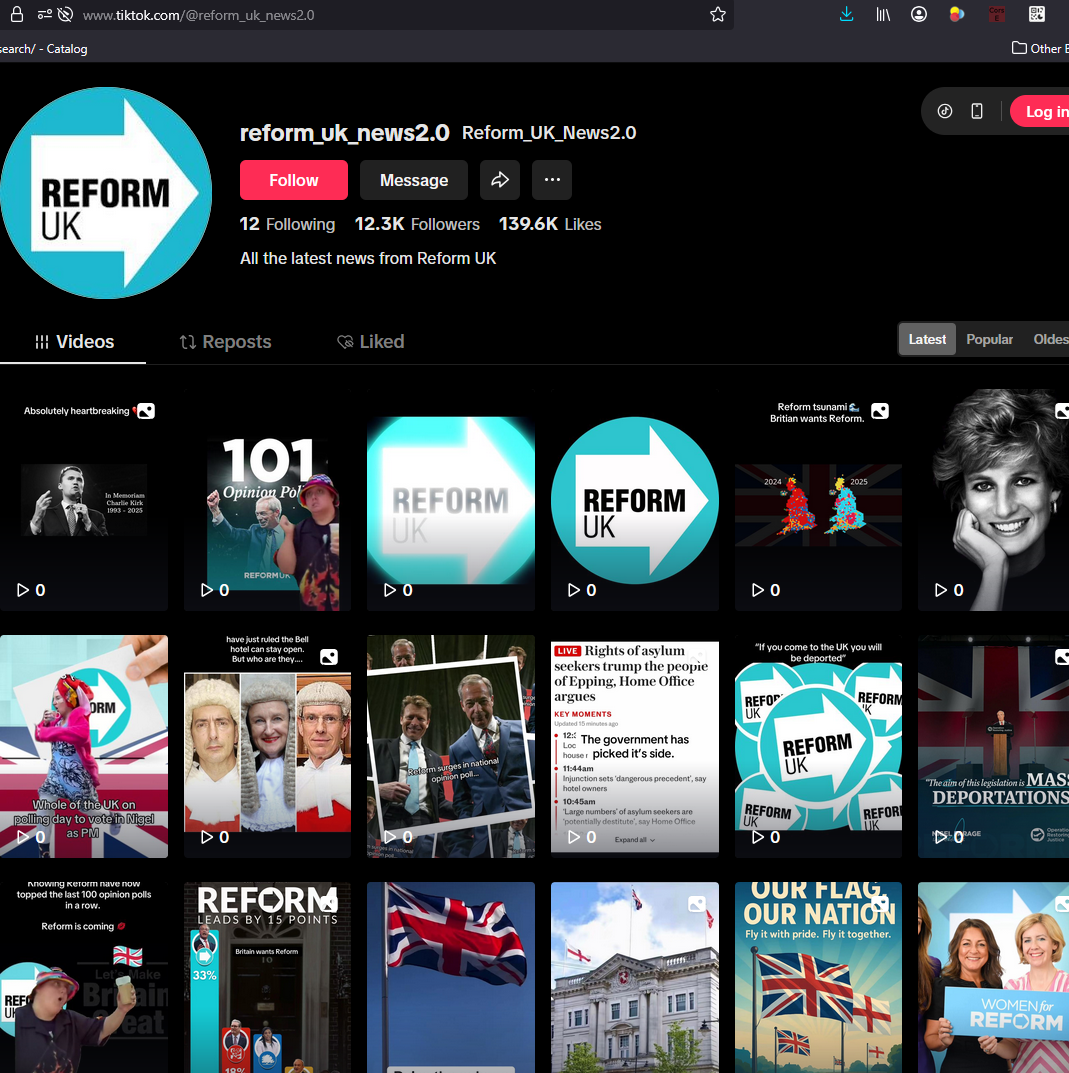
Task: Open the stone building with flags post
Action: click(635, 977)
